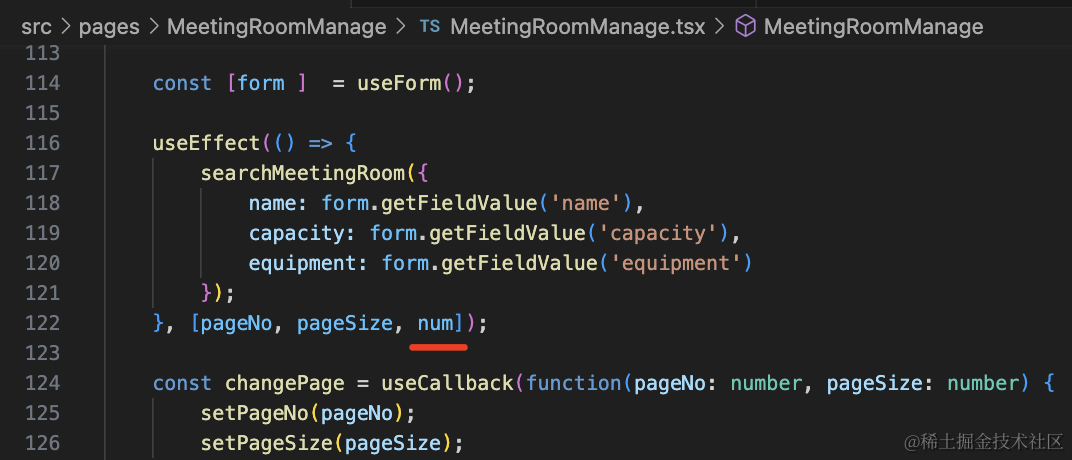Click the chevron after src in breadcrumb
The image size is (1072, 460).
coord(66,27)
